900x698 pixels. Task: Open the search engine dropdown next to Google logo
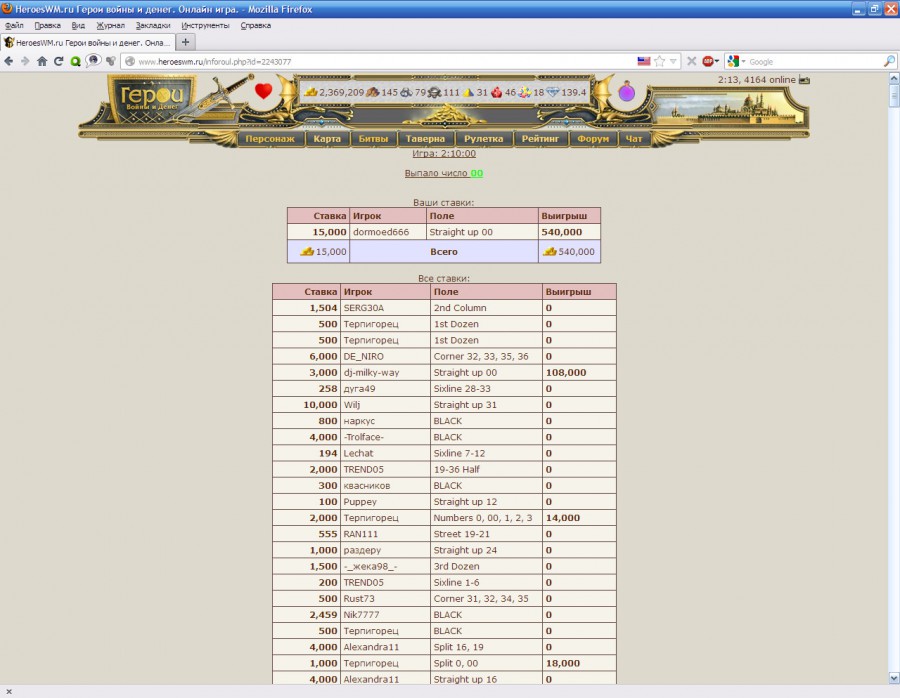744,61
